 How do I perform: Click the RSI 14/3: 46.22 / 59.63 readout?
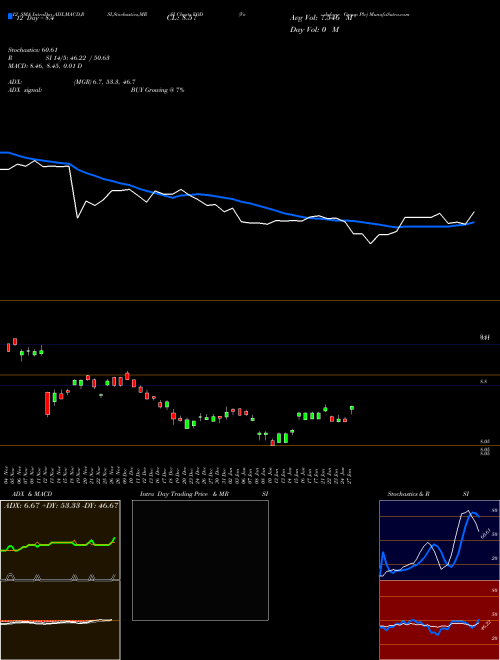pyautogui.click(x=59, y=58)
